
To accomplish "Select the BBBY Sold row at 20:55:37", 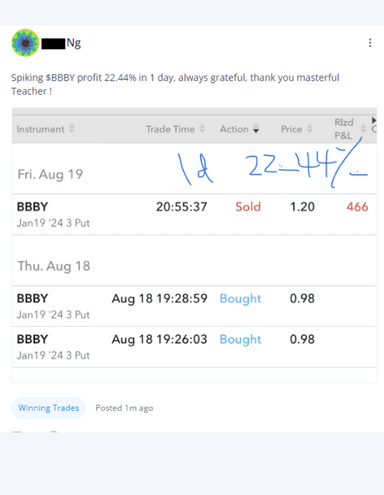I will (x=194, y=214).
